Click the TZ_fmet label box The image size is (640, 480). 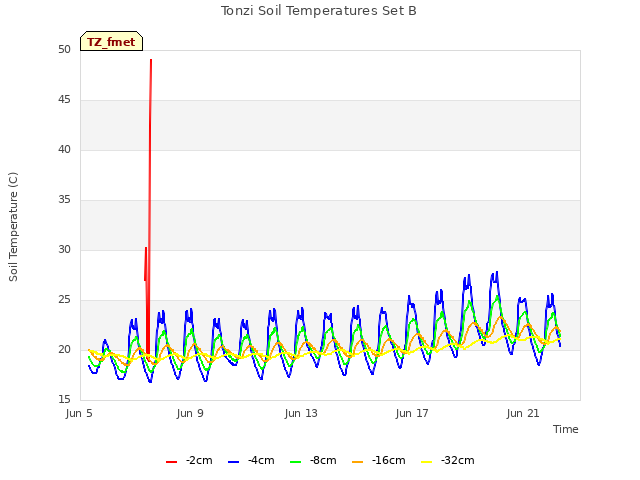tap(111, 41)
